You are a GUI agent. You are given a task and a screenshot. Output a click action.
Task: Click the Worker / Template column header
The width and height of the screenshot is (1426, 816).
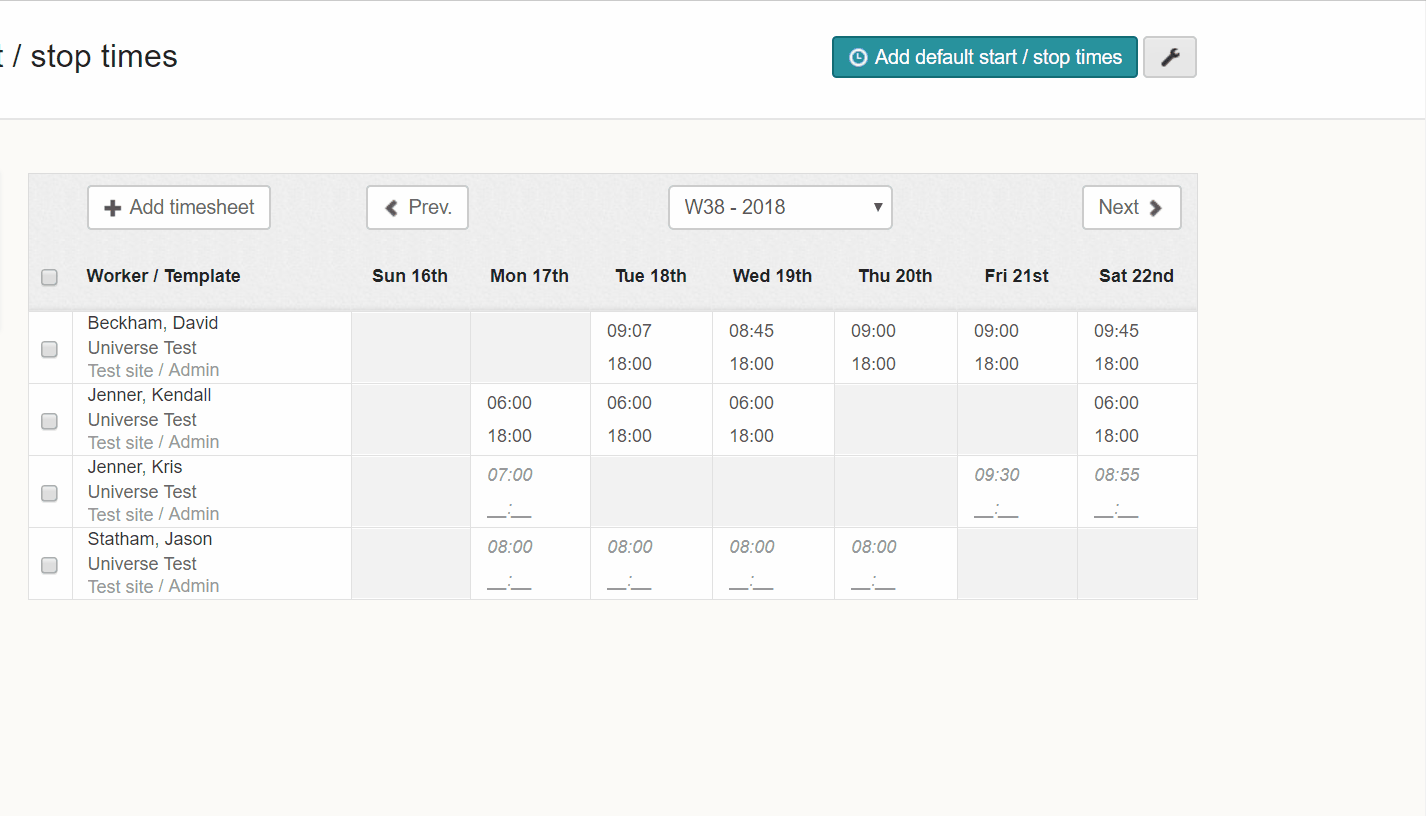click(x=163, y=276)
